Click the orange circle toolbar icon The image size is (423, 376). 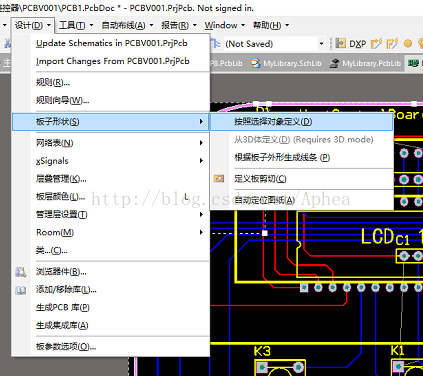click(408, 44)
